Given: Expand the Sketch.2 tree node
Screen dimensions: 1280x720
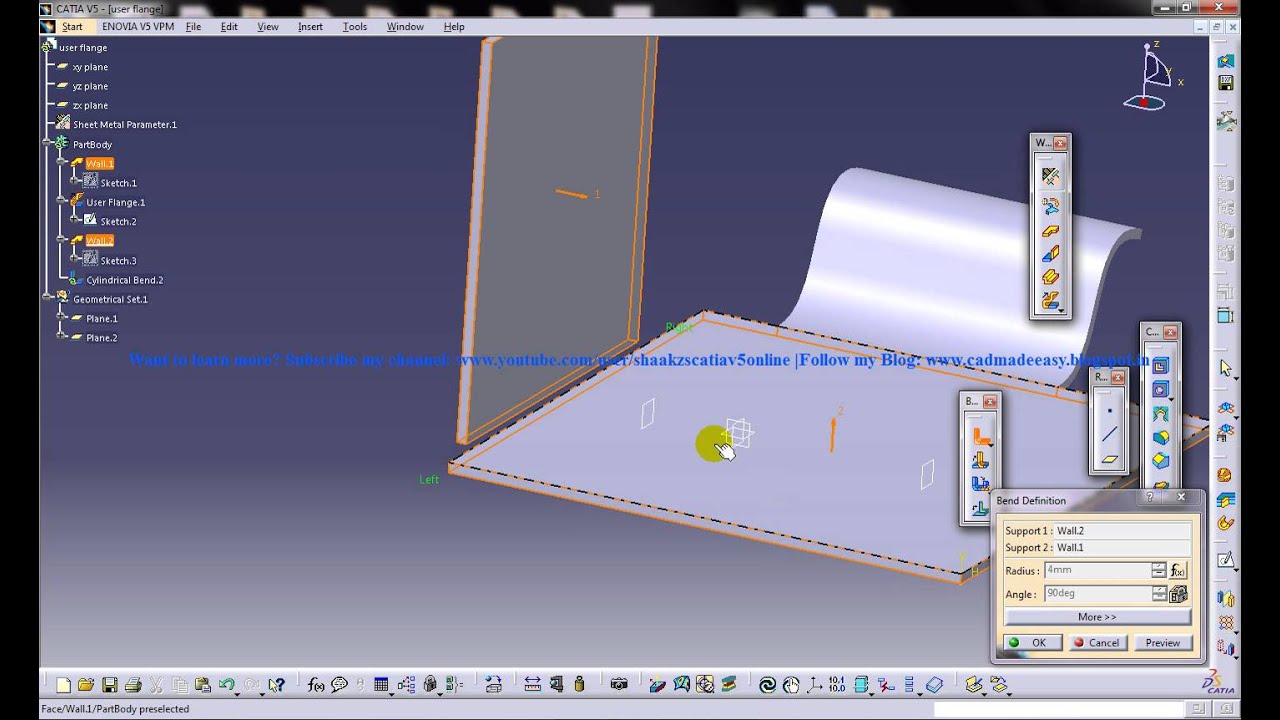Looking at the screenshot, I should click(74, 221).
